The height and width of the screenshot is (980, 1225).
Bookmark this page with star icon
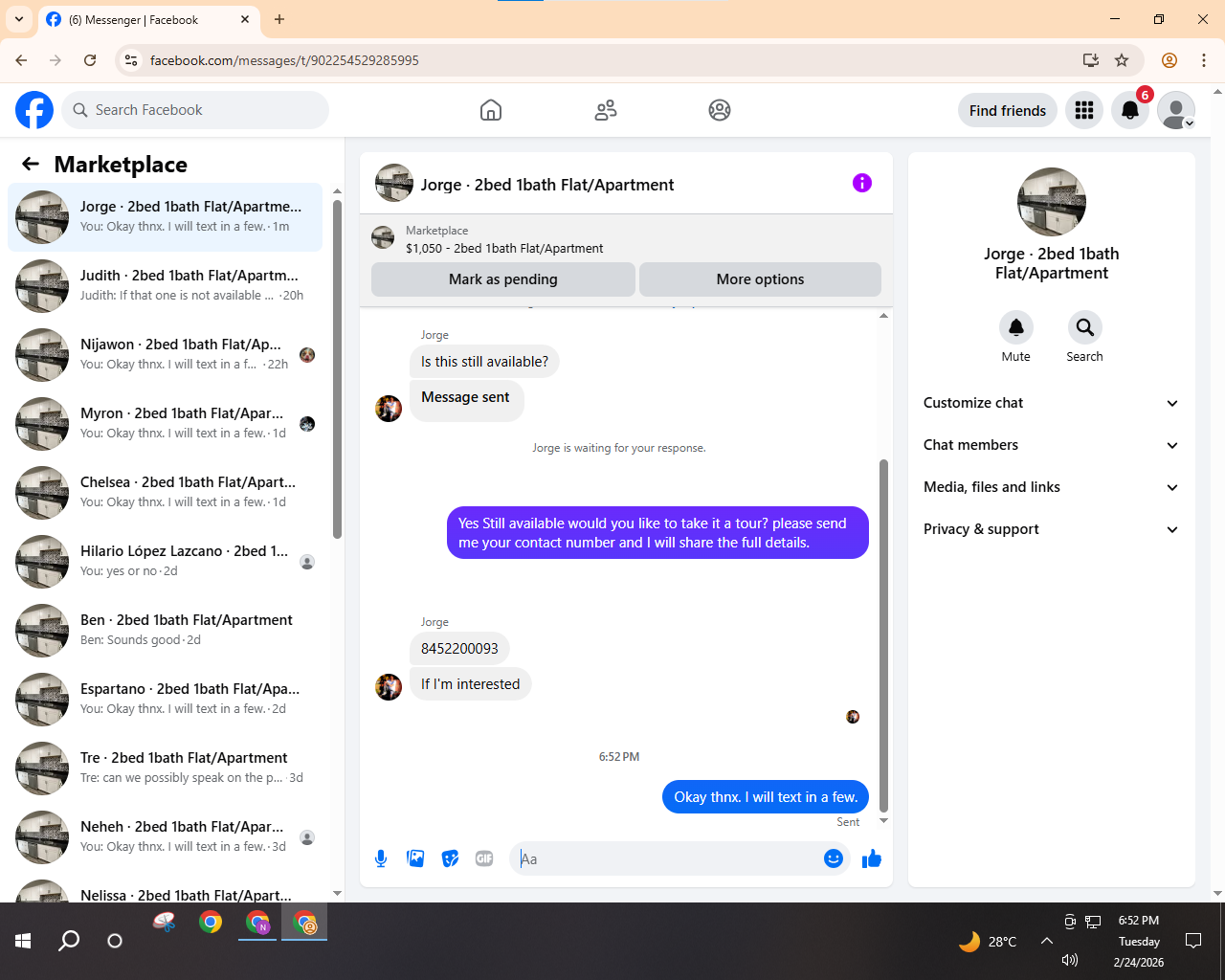[1122, 60]
